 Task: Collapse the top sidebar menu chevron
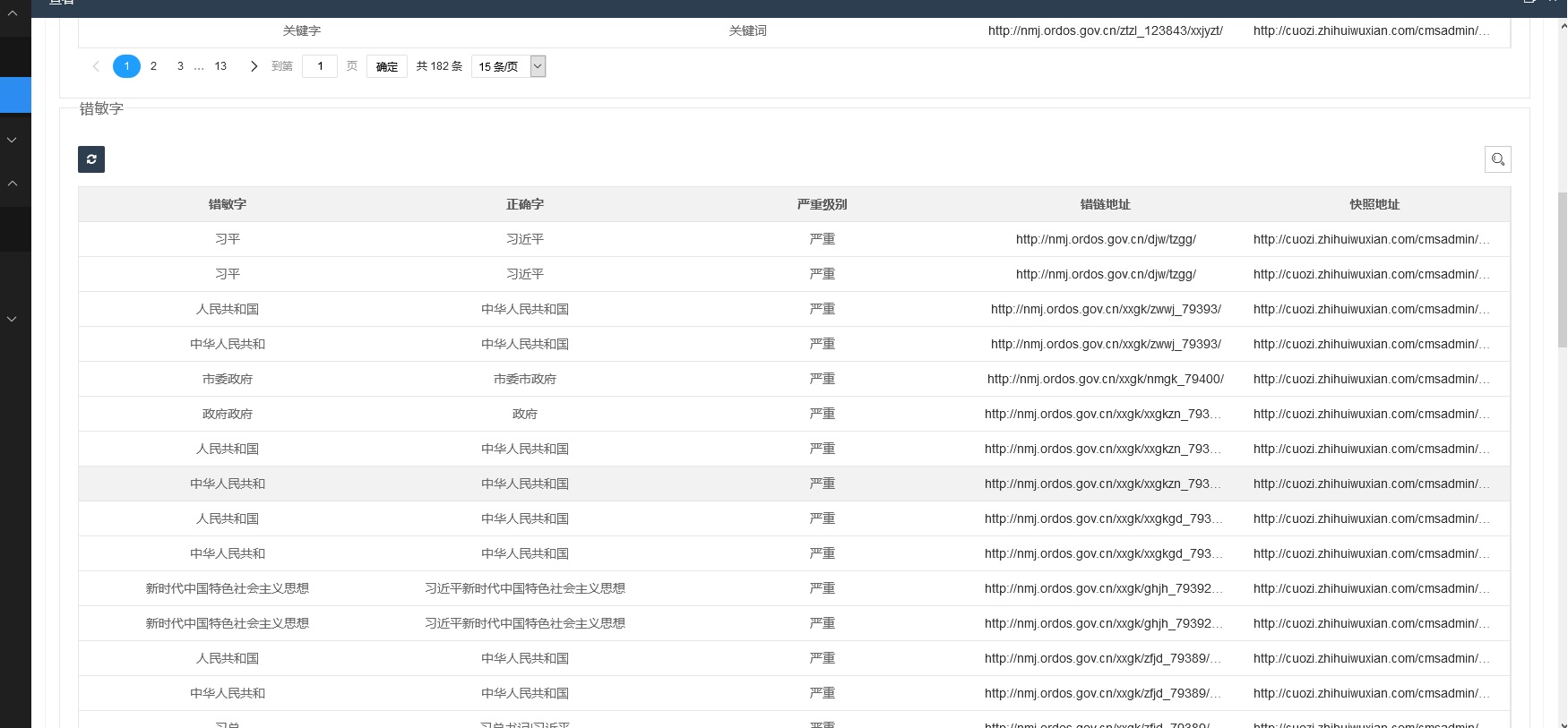tap(13, 13)
